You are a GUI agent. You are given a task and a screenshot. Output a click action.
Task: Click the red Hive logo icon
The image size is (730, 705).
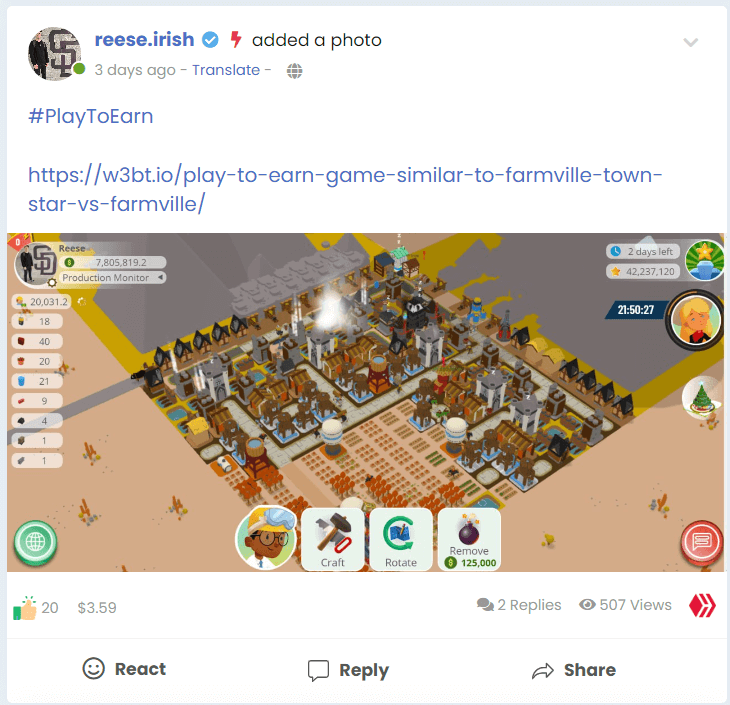[x=702, y=605]
